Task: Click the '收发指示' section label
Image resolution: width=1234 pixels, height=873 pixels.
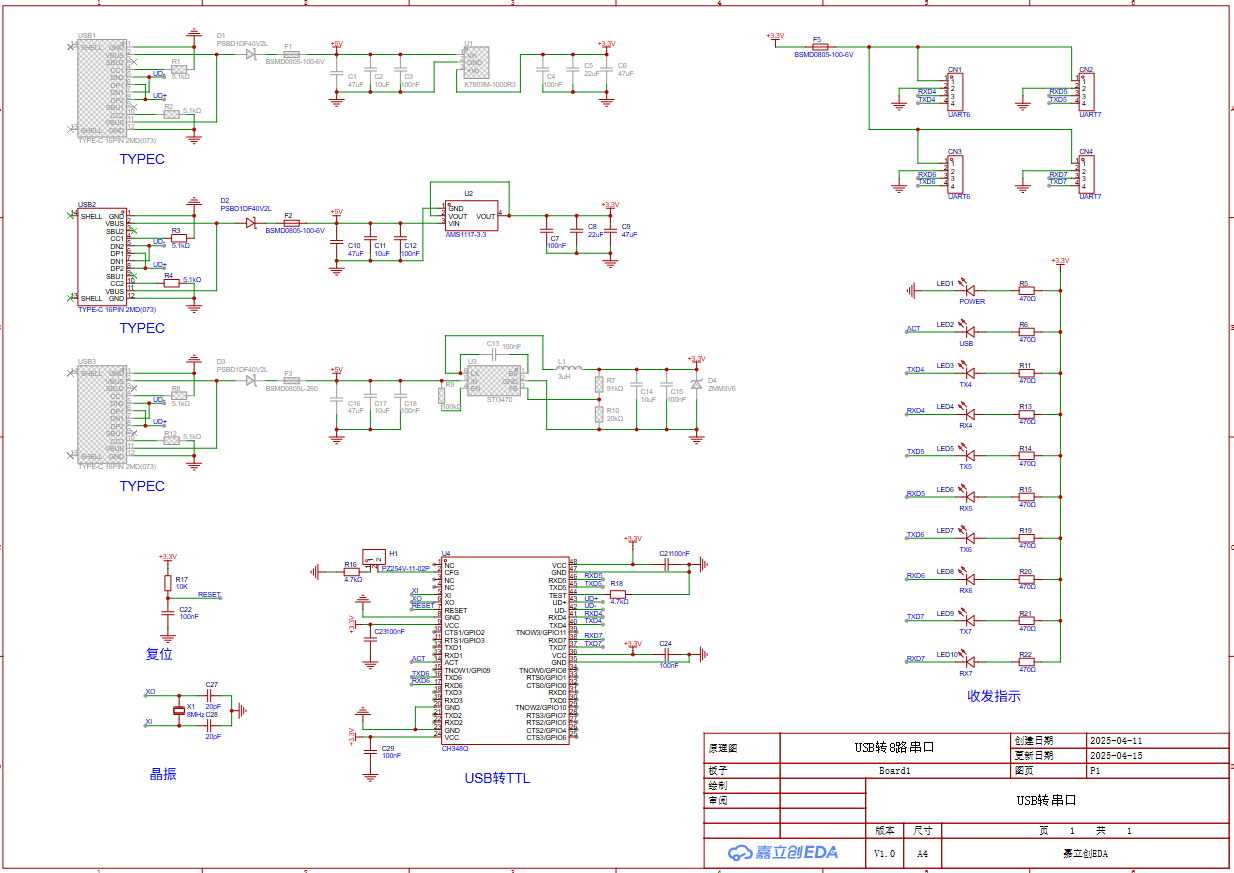Action: pos(993,696)
